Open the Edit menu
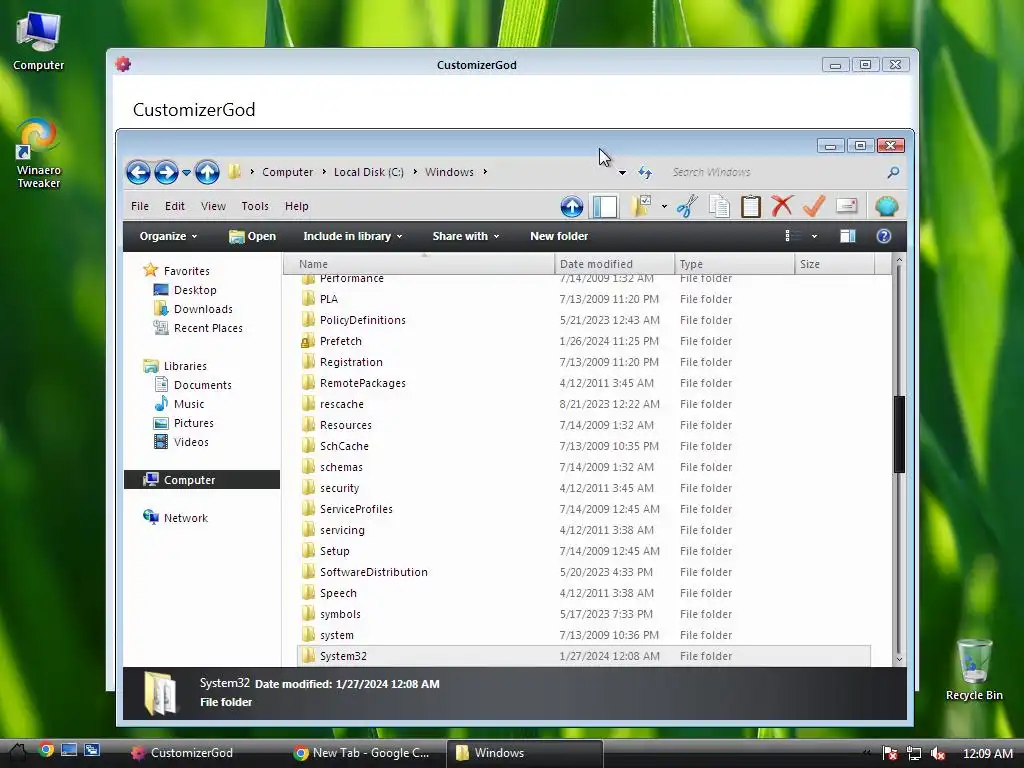Image resolution: width=1024 pixels, height=768 pixels. click(x=174, y=206)
